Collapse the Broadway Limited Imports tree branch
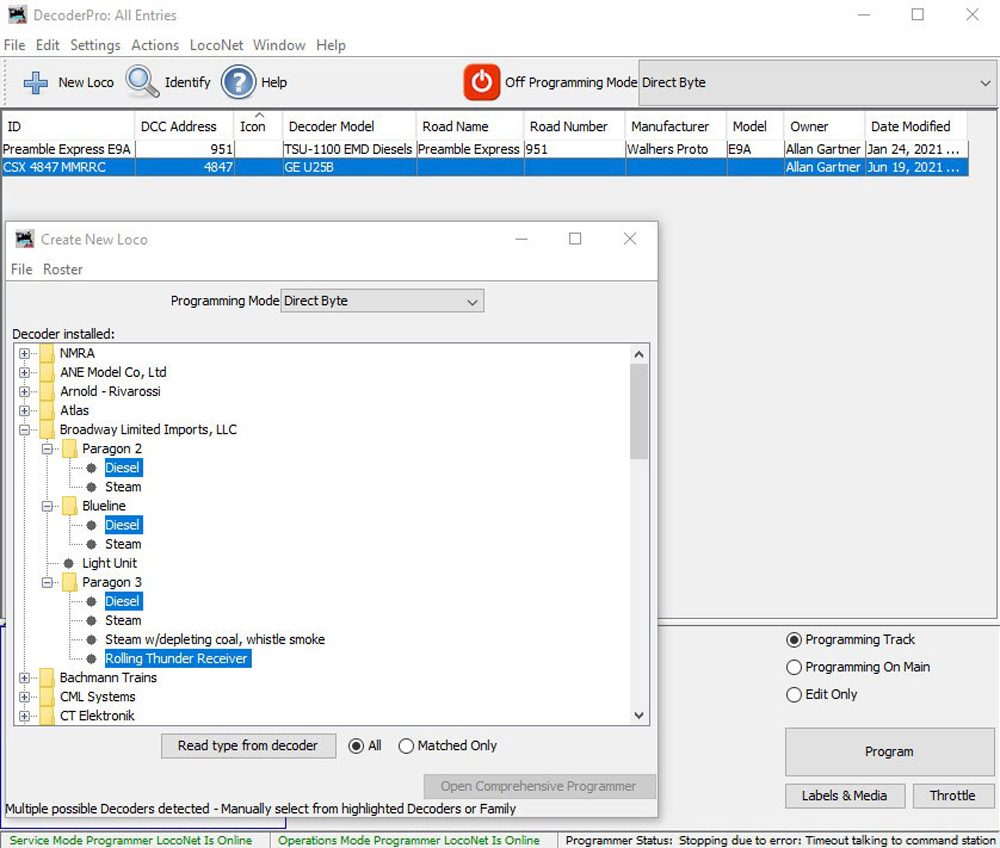 (25, 429)
